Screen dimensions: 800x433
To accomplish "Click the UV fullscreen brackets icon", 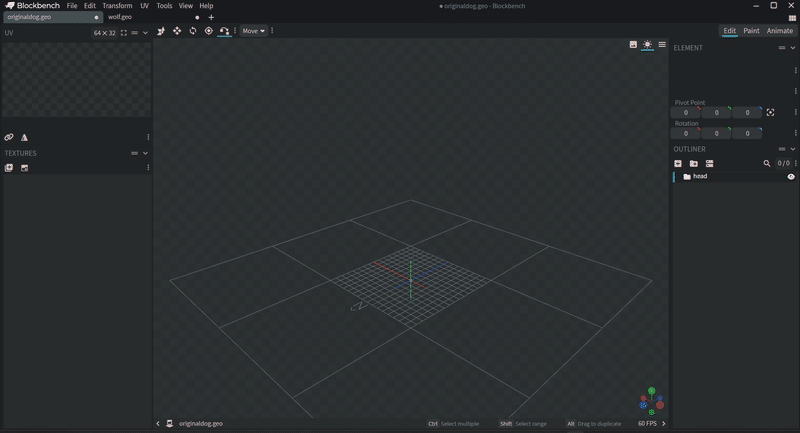I will point(123,33).
